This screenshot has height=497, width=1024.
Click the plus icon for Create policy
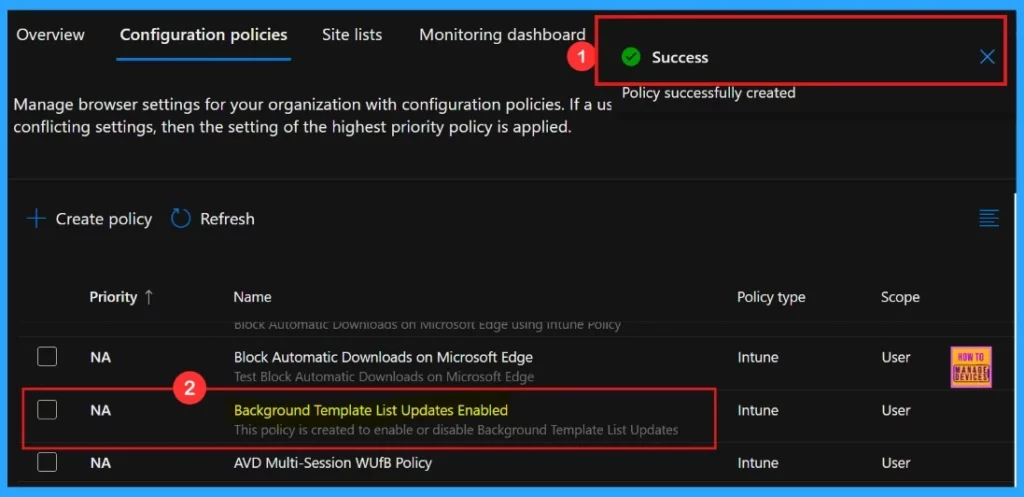37,219
